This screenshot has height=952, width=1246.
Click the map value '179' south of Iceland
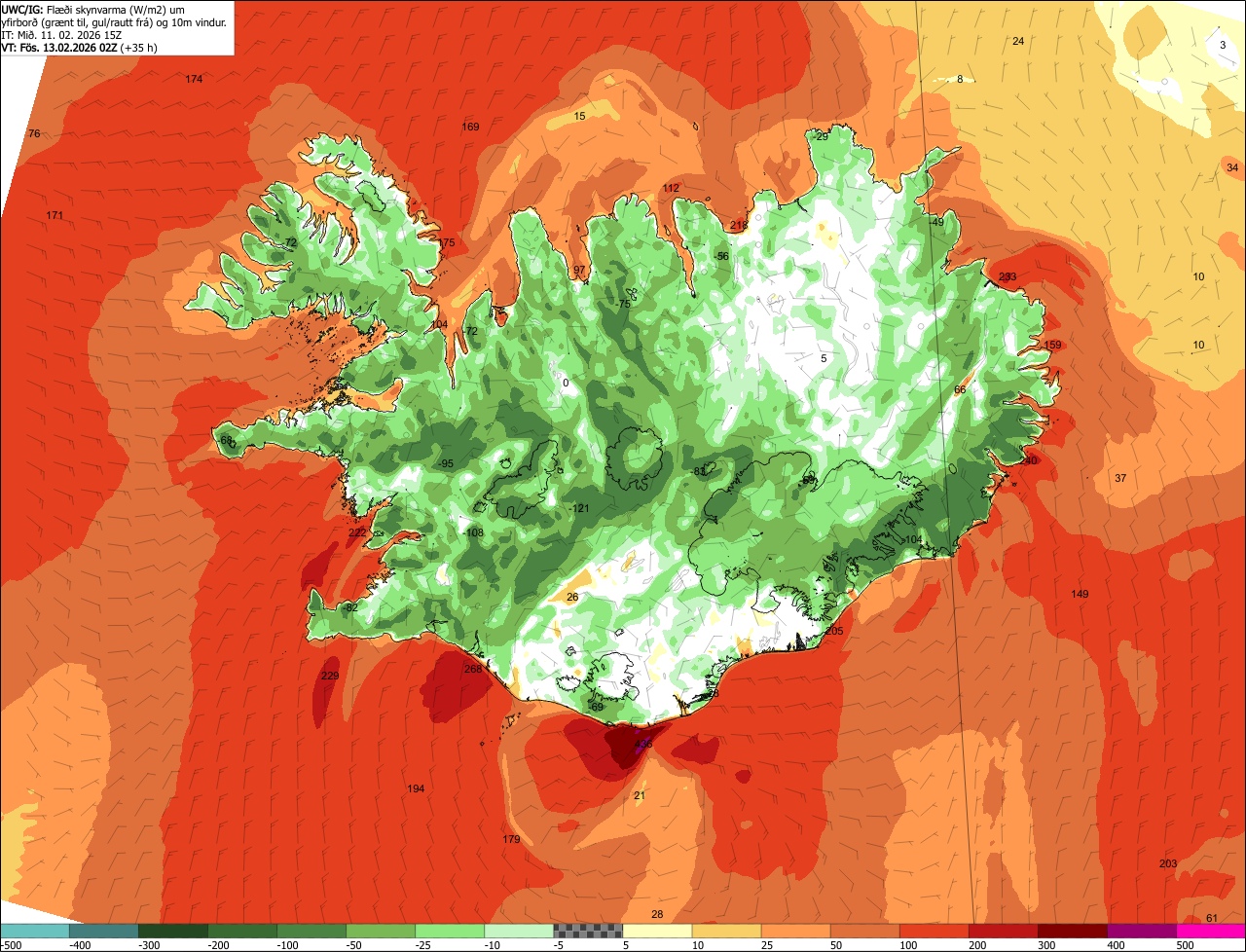(511, 839)
